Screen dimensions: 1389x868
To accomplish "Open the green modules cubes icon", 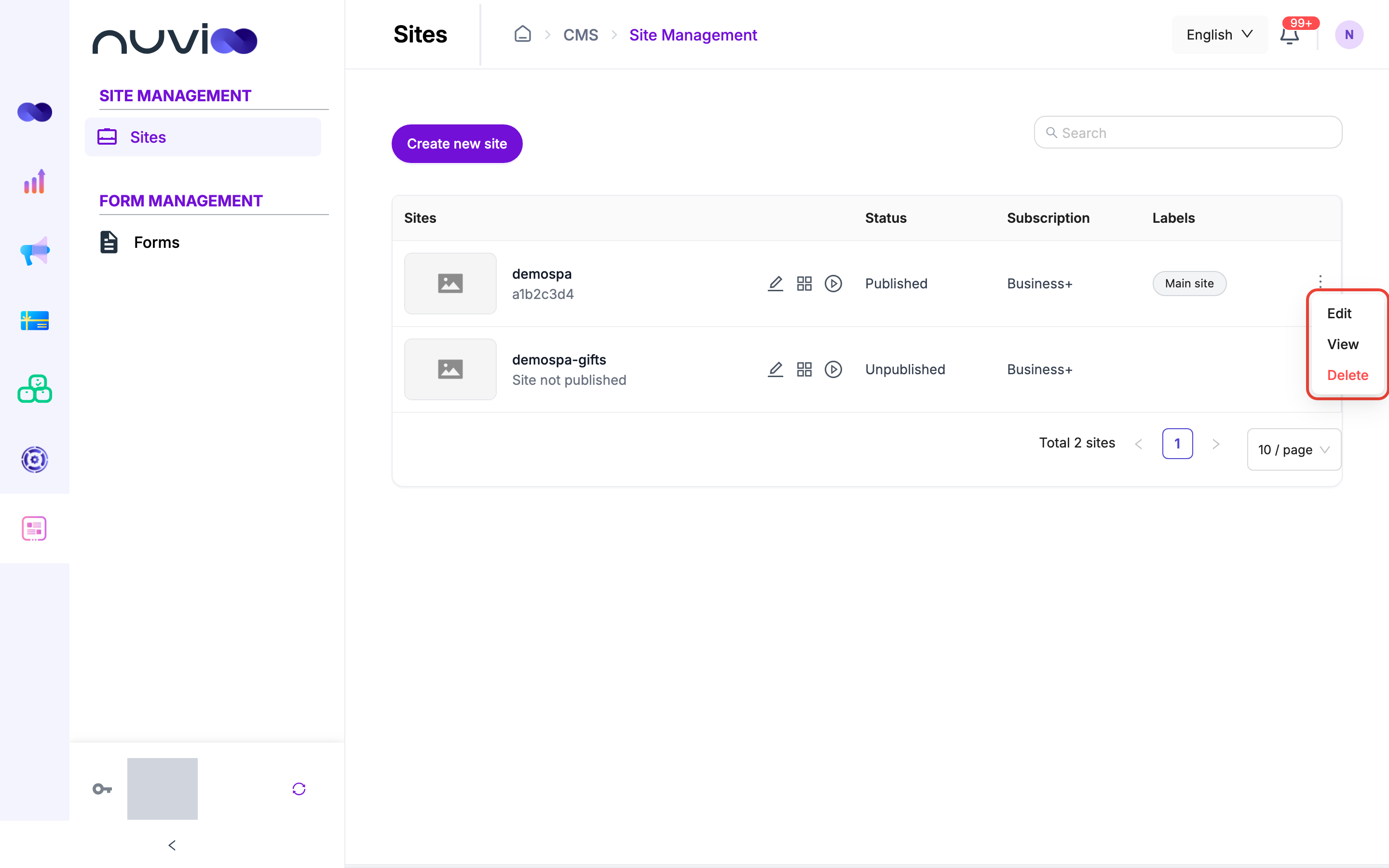I will tap(34, 389).
